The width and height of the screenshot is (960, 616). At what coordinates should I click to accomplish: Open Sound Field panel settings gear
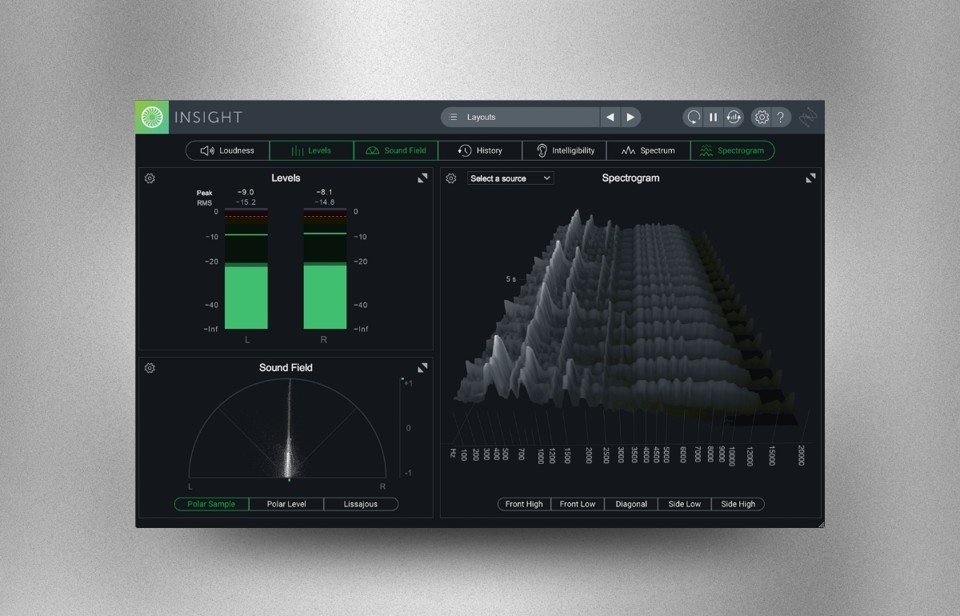(x=149, y=368)
